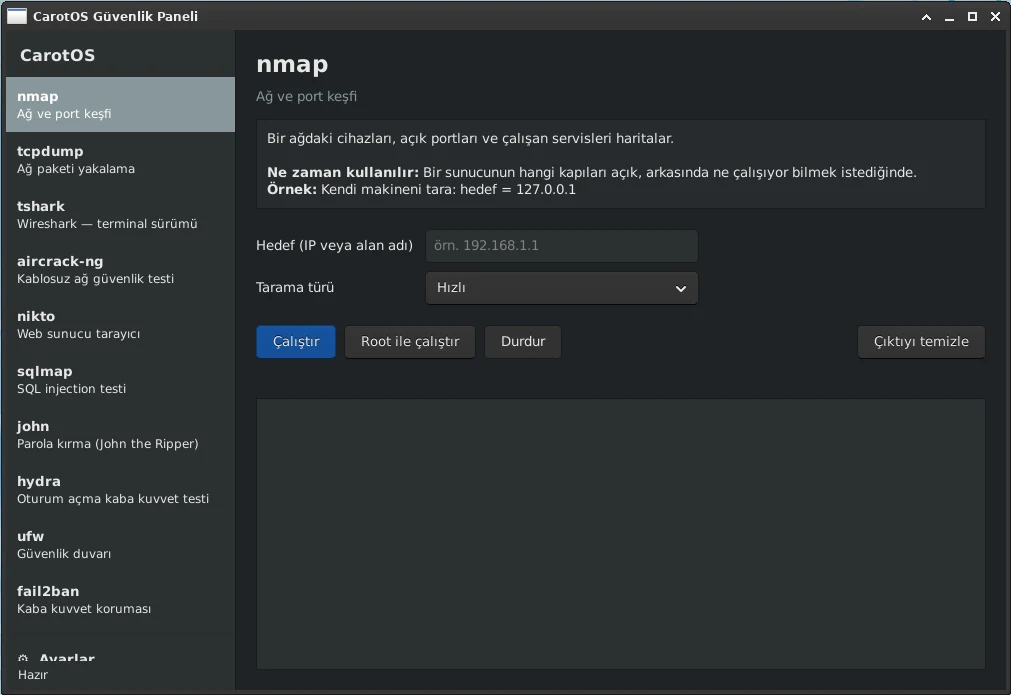Click the CarotOS sidebar heading
Screen dimensions: 1011x695
point(57,55)
